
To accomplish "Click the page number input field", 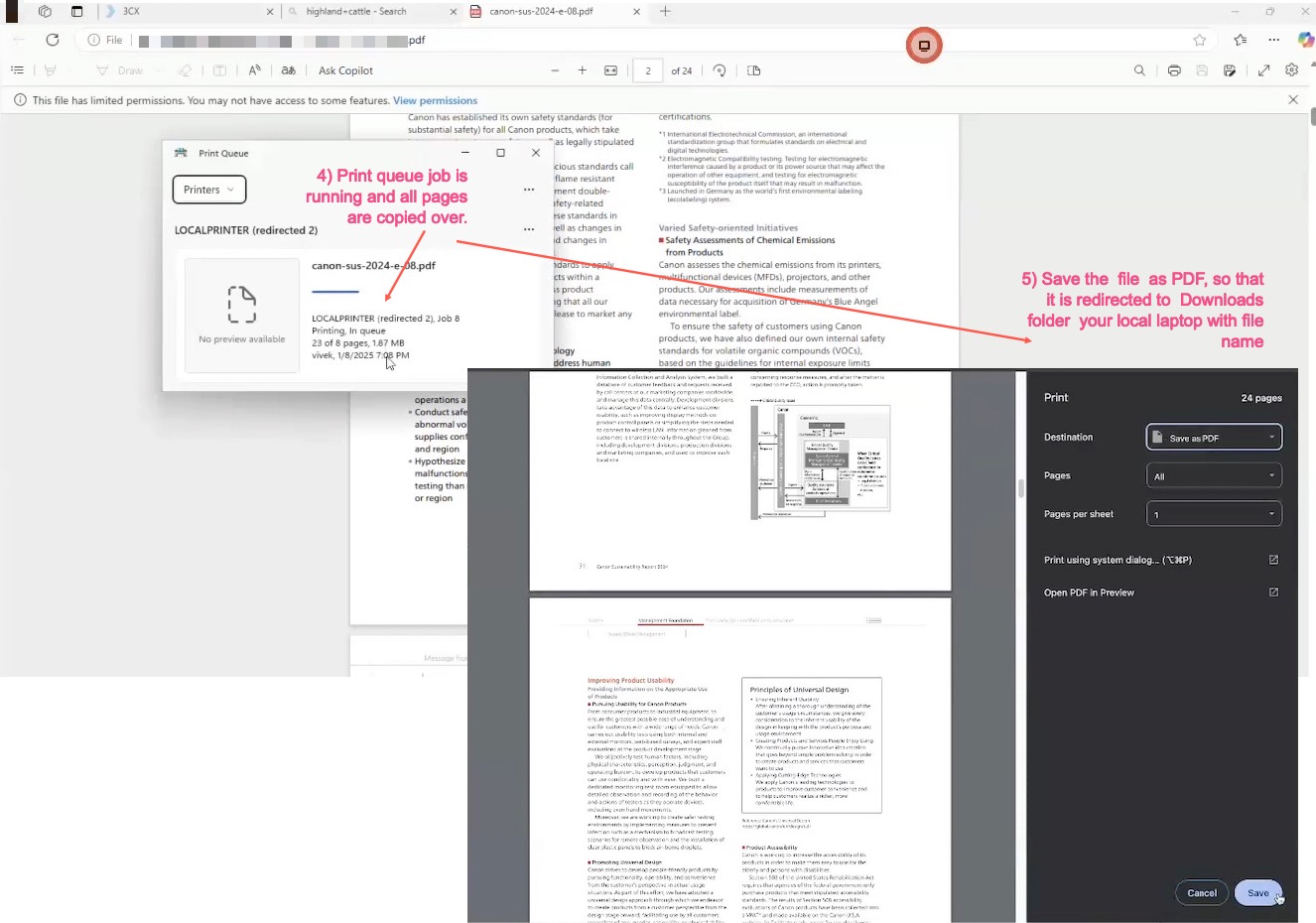I will coord(648,70).
